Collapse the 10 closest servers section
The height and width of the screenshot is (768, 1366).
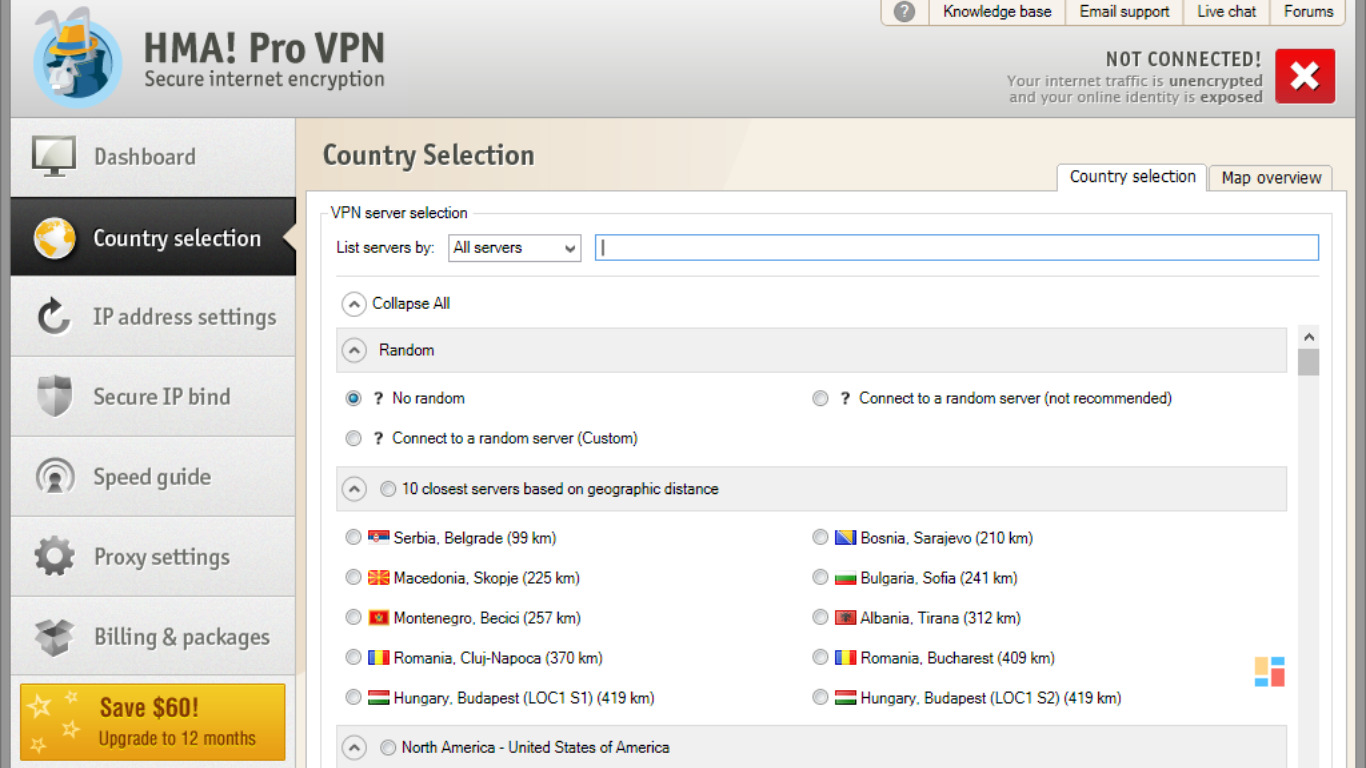(354, 490)
